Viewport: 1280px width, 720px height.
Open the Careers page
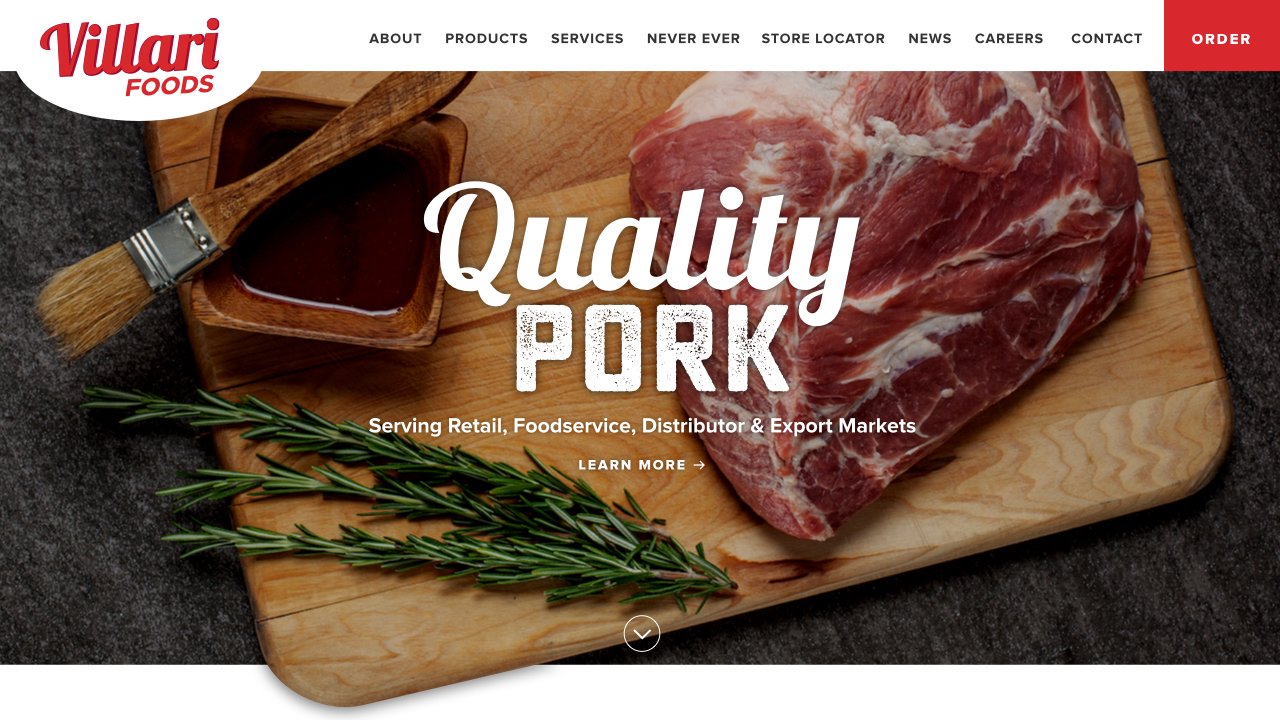point(1009,39)
